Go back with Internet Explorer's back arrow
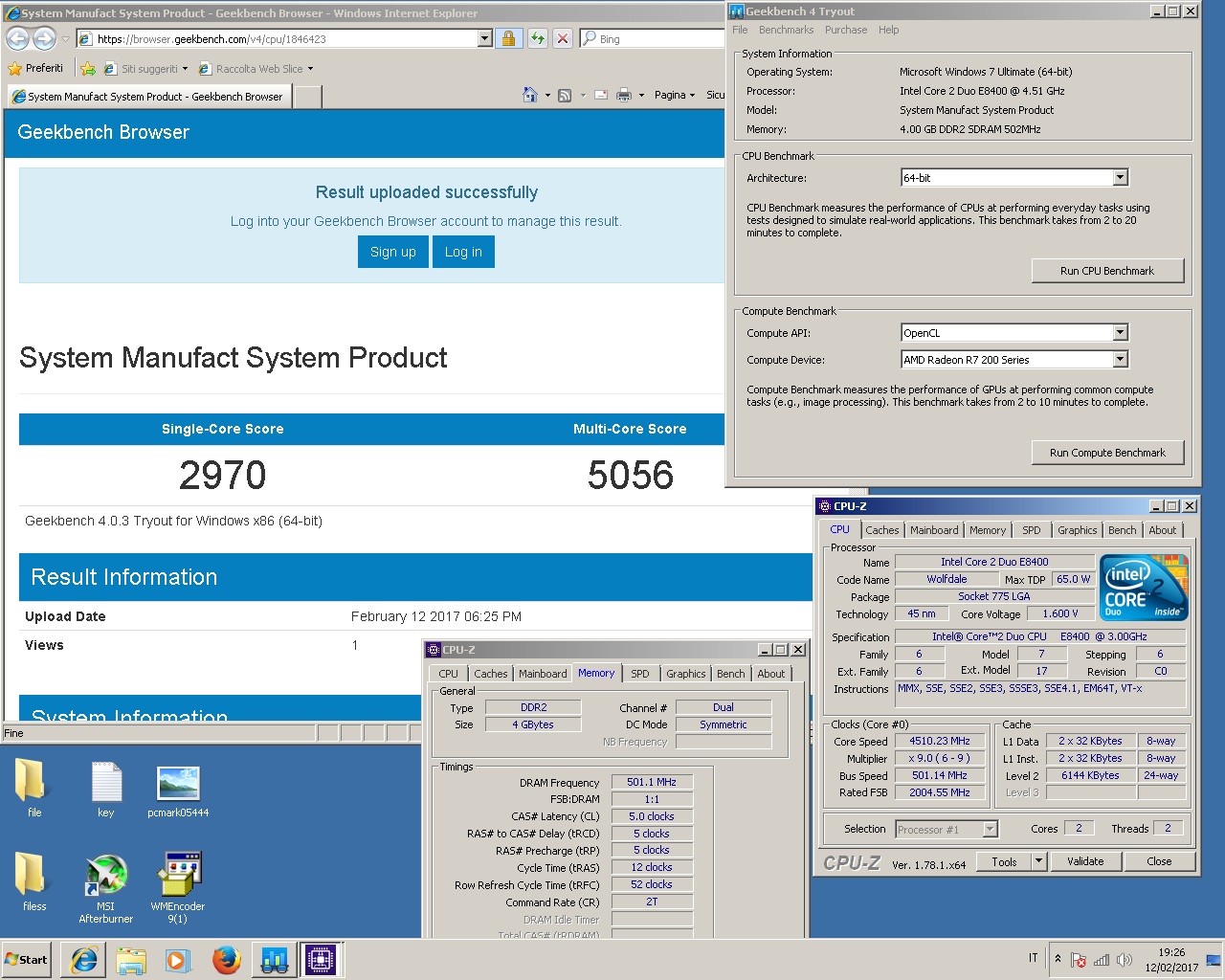Screen dimensions: 1225x980 (x=18, y=38)
